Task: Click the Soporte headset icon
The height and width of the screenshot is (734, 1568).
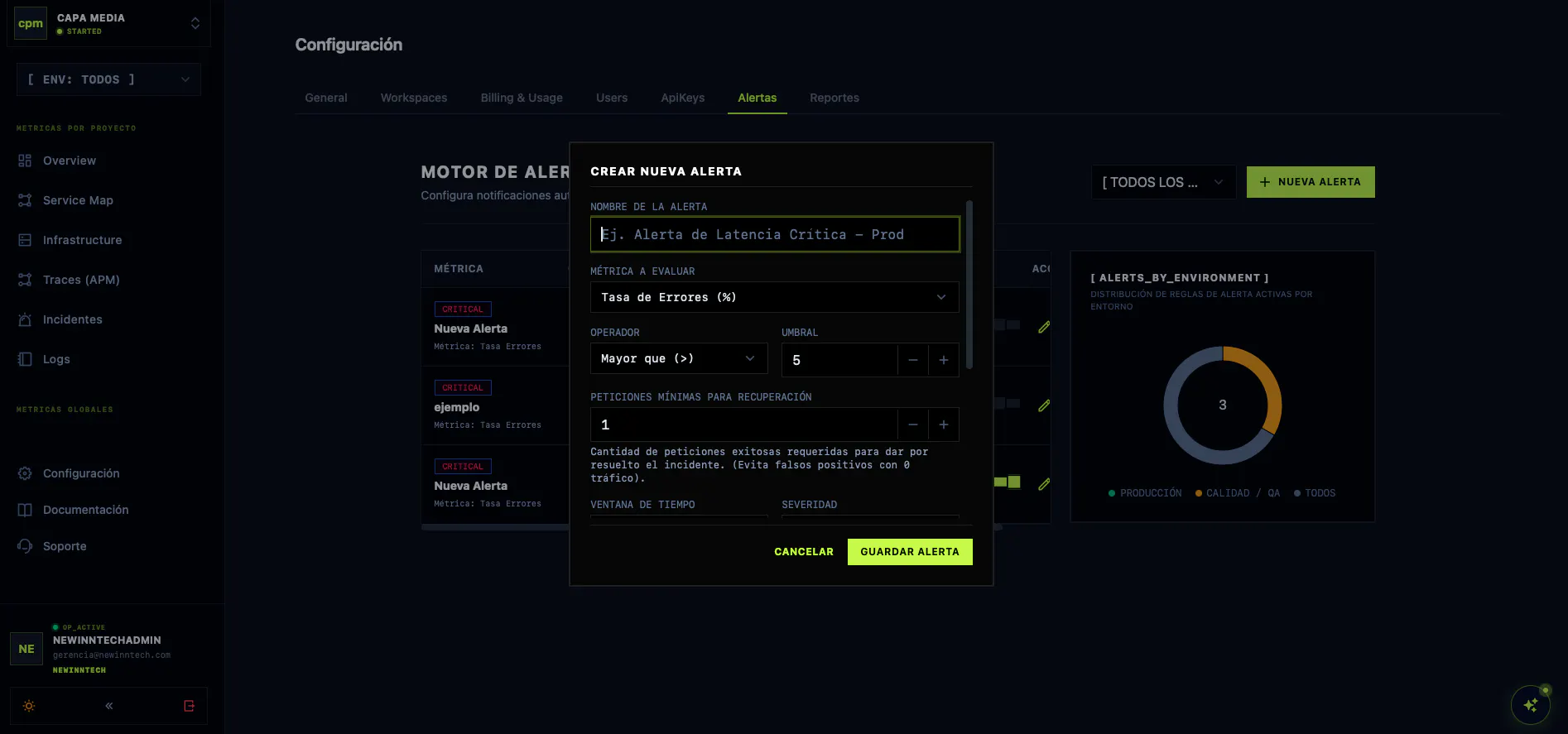Action: tap(25, 546)
